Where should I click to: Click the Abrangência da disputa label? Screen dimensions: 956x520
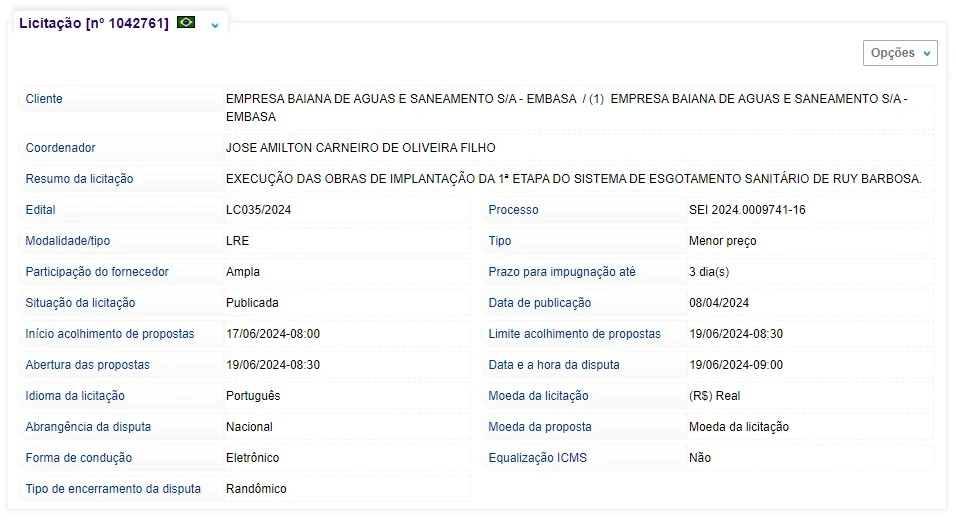pos(88,427)
